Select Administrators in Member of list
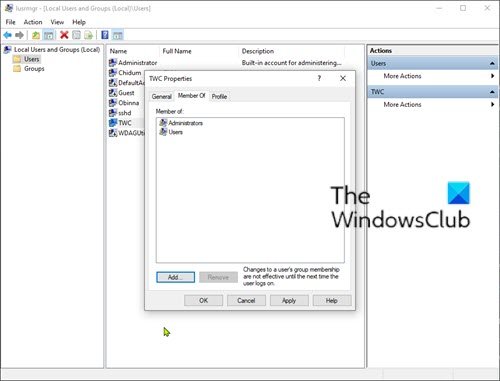The image size is (500, 381). (x=185, y=123)
